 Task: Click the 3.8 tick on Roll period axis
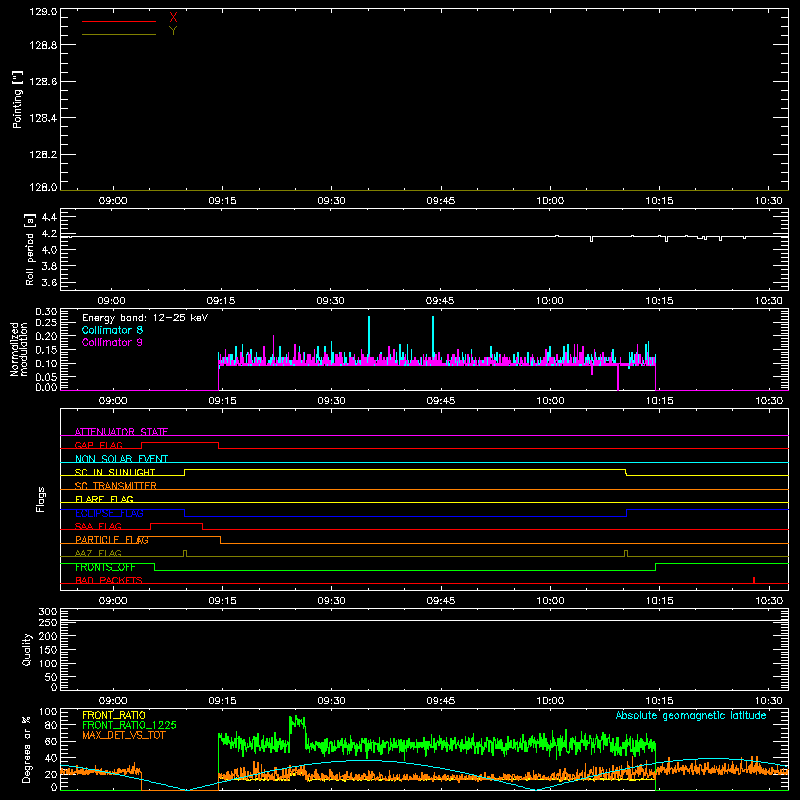(49, 266)
